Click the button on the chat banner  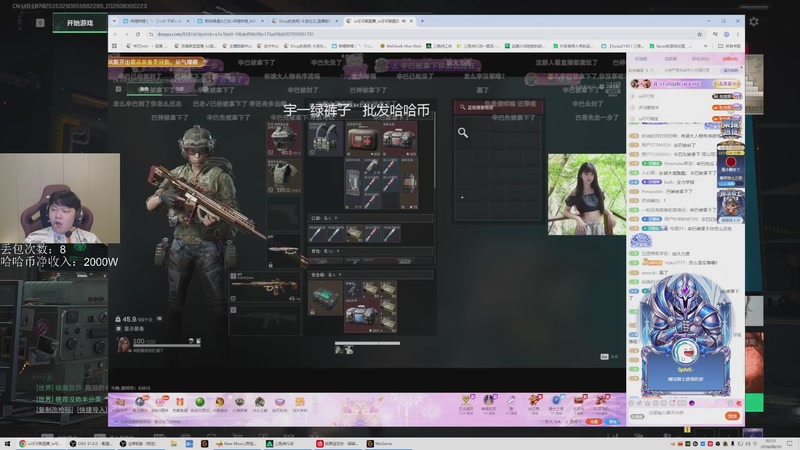pos(727,84)
